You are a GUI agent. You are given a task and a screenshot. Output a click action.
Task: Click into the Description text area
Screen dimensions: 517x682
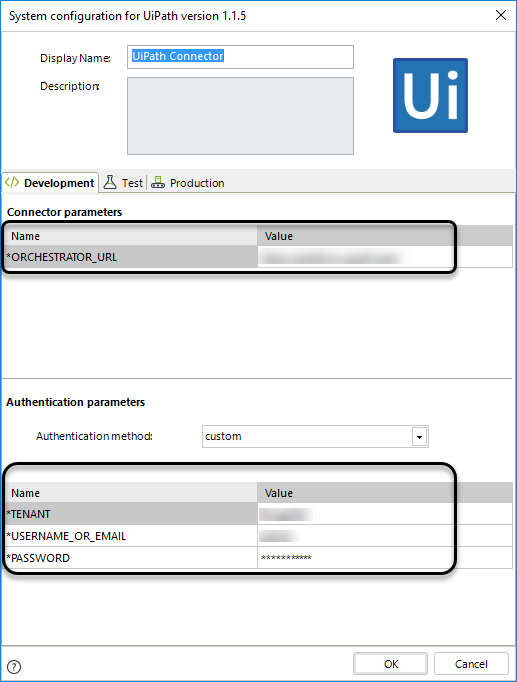click(240, 116)
